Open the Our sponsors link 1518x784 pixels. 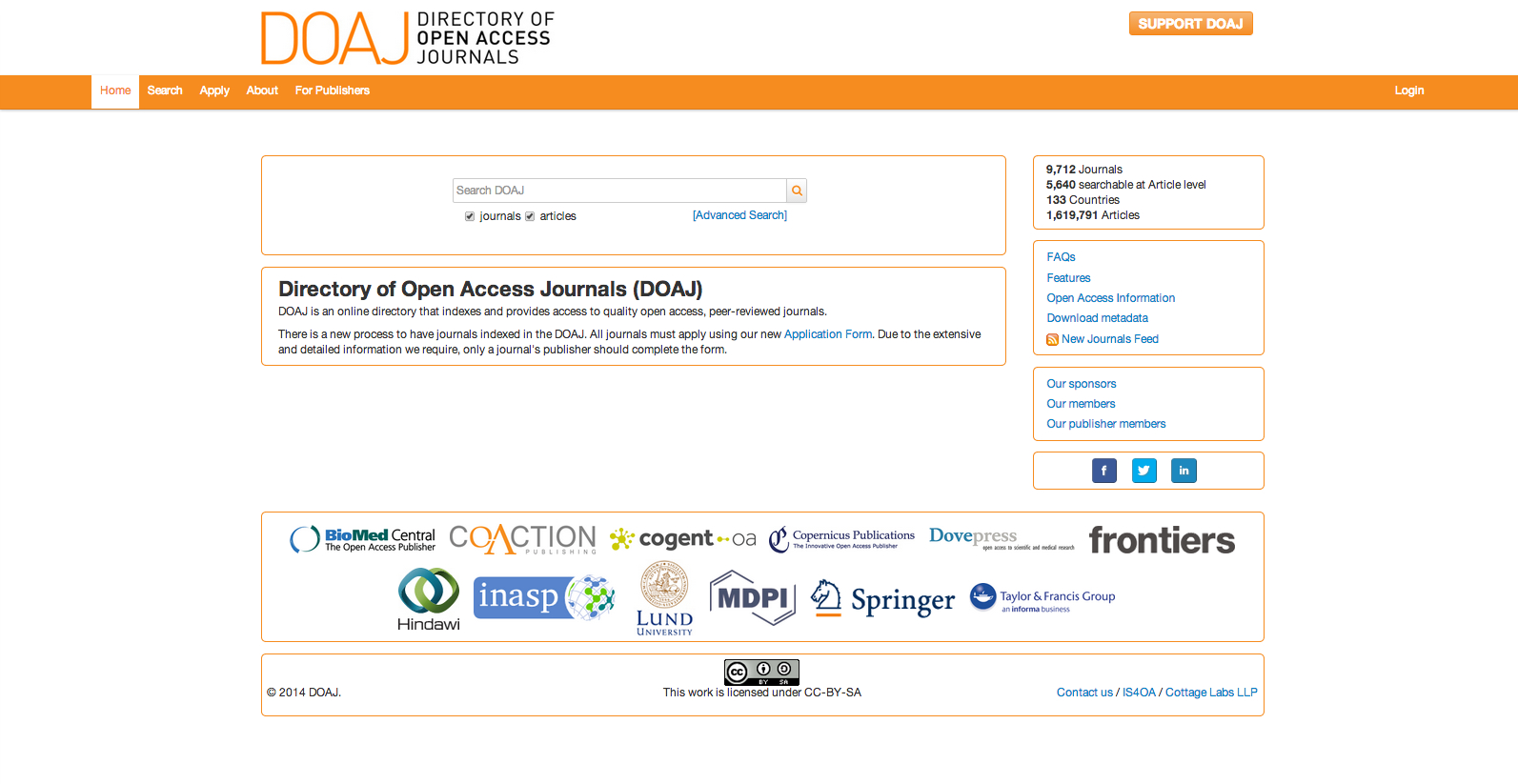[1082, 384]
